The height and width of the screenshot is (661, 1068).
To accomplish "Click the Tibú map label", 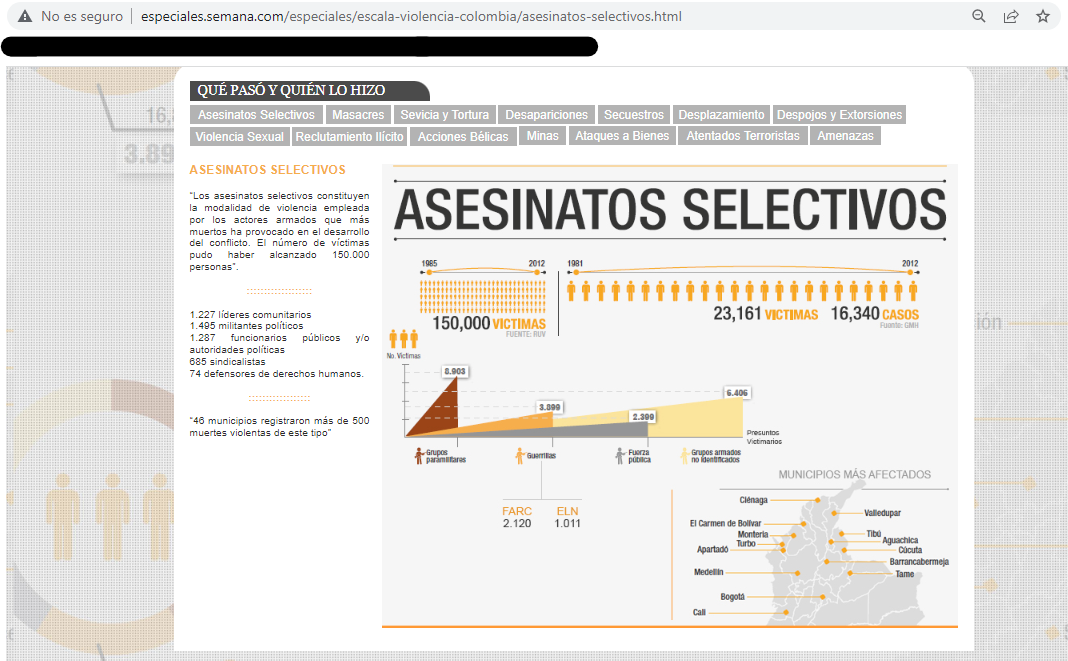I will (x=873, y=534).
